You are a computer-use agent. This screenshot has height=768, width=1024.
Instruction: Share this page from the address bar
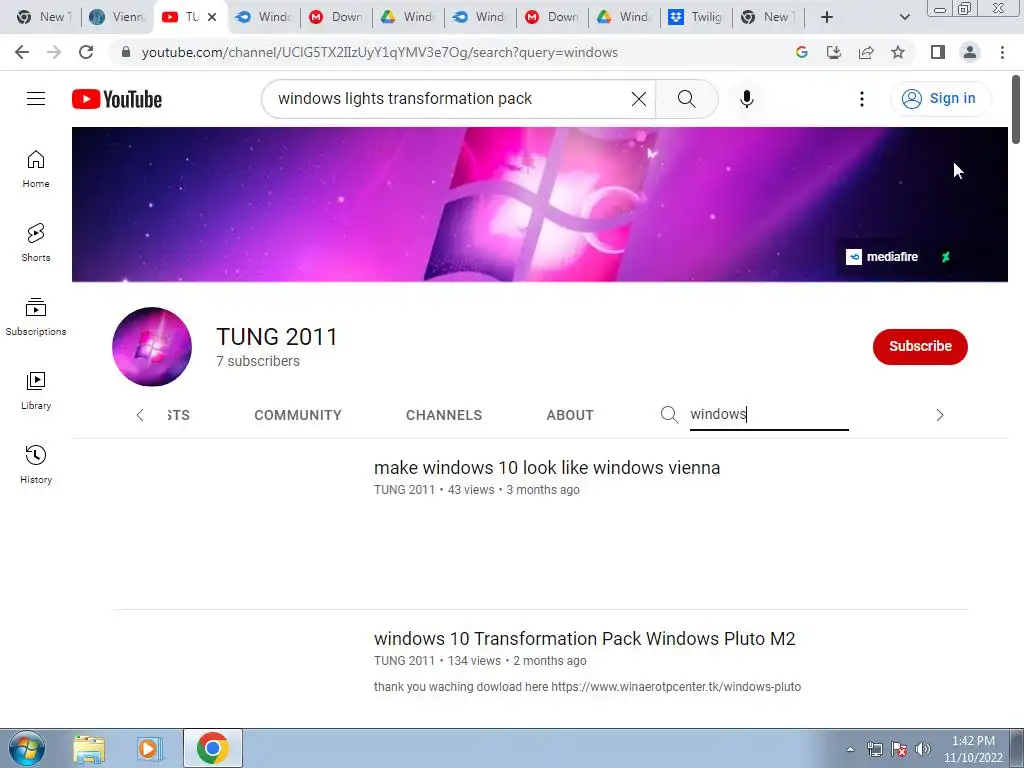click(866, 52)
